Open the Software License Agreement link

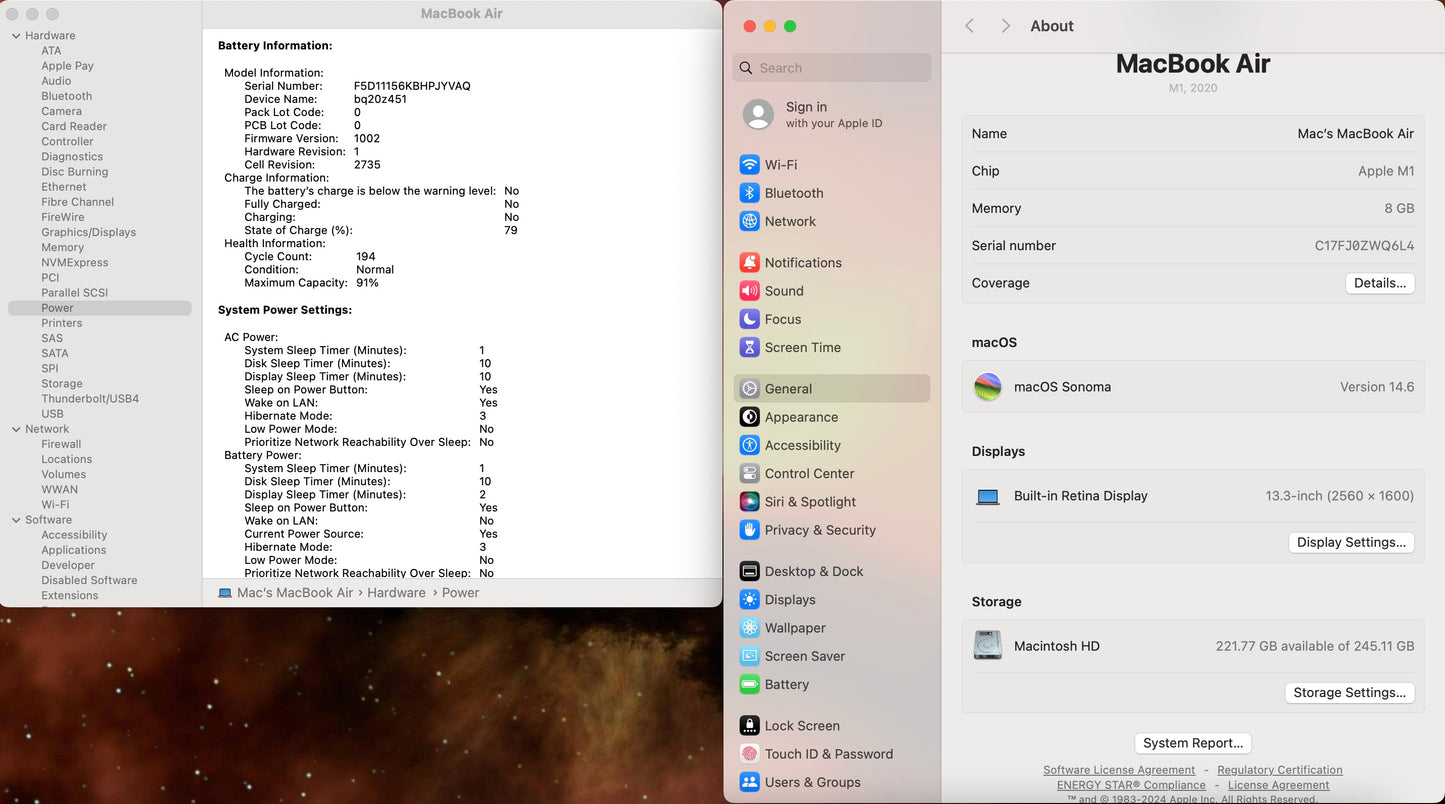(1119, 770)
